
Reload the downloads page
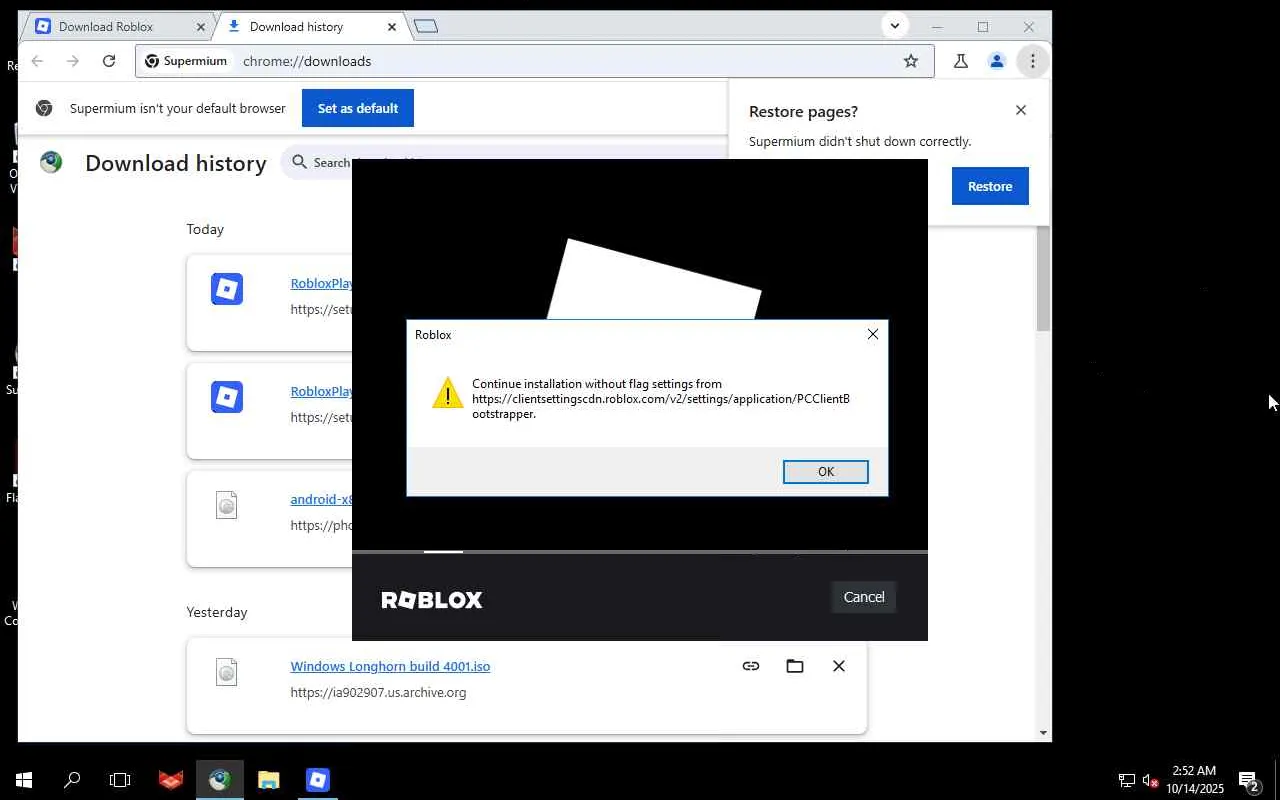click(x=109, y=61)
